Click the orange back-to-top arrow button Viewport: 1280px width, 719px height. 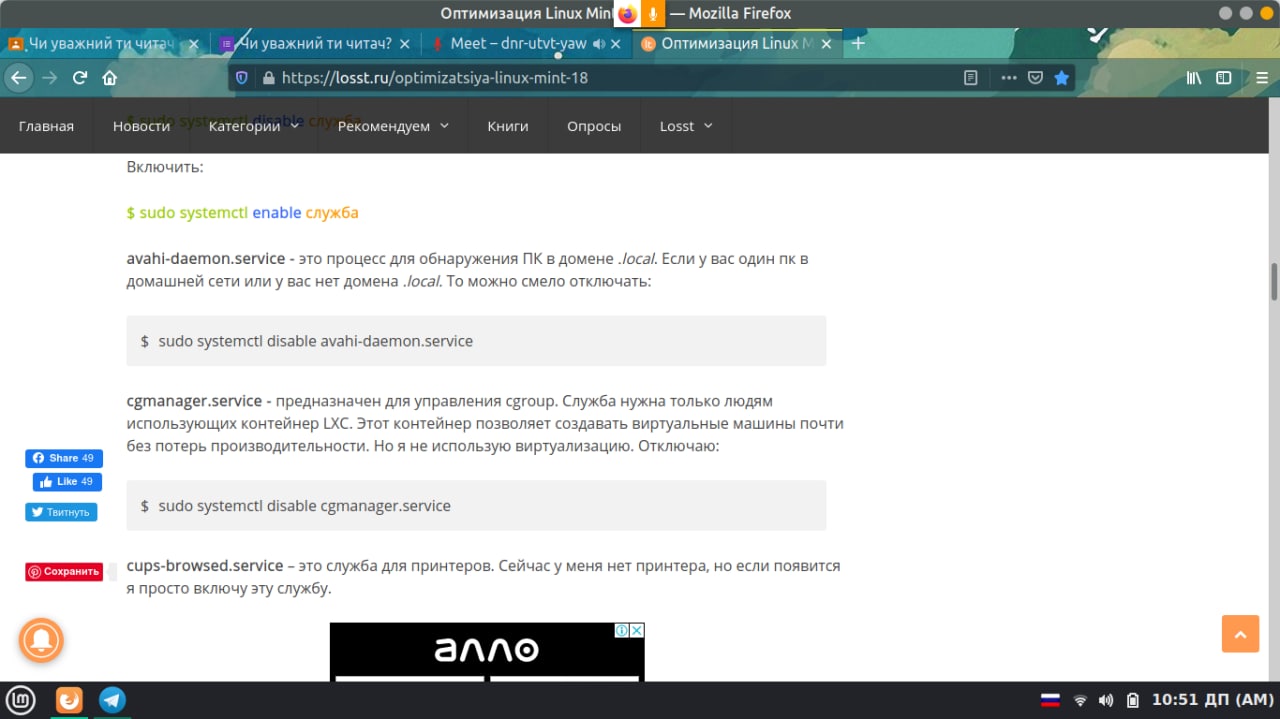[x=1240, y=634]
